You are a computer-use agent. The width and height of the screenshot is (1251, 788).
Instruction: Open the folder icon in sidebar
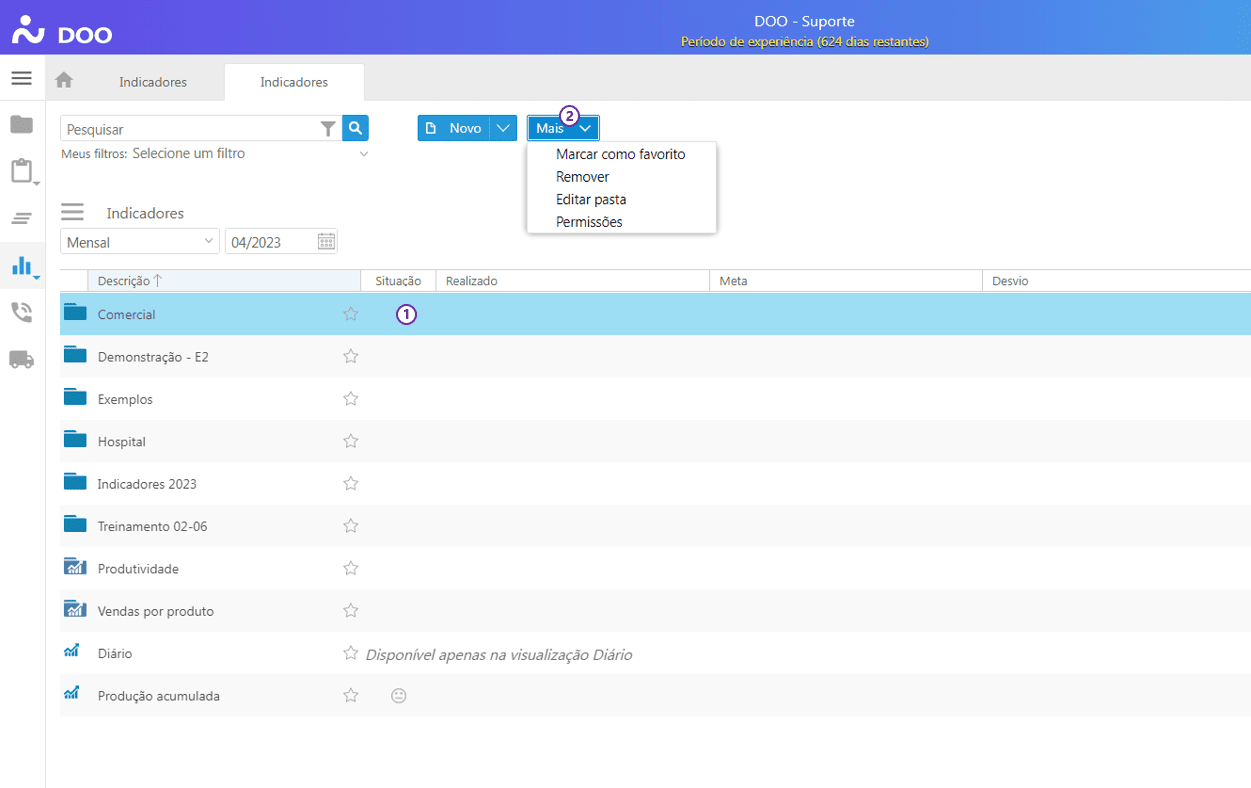pos(21,125)
